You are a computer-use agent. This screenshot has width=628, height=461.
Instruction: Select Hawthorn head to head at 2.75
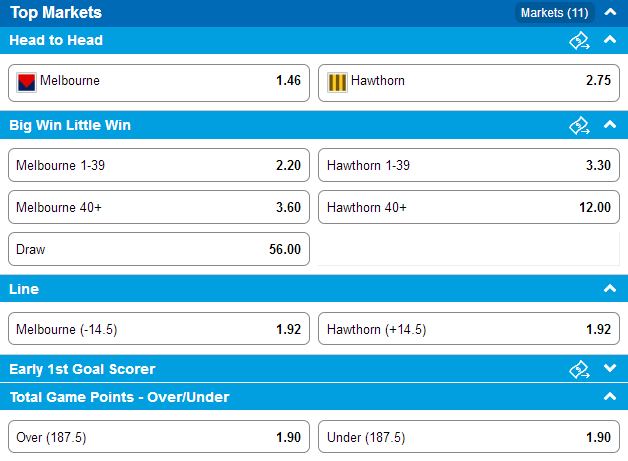pyautogui.click(x=469, y=83)
